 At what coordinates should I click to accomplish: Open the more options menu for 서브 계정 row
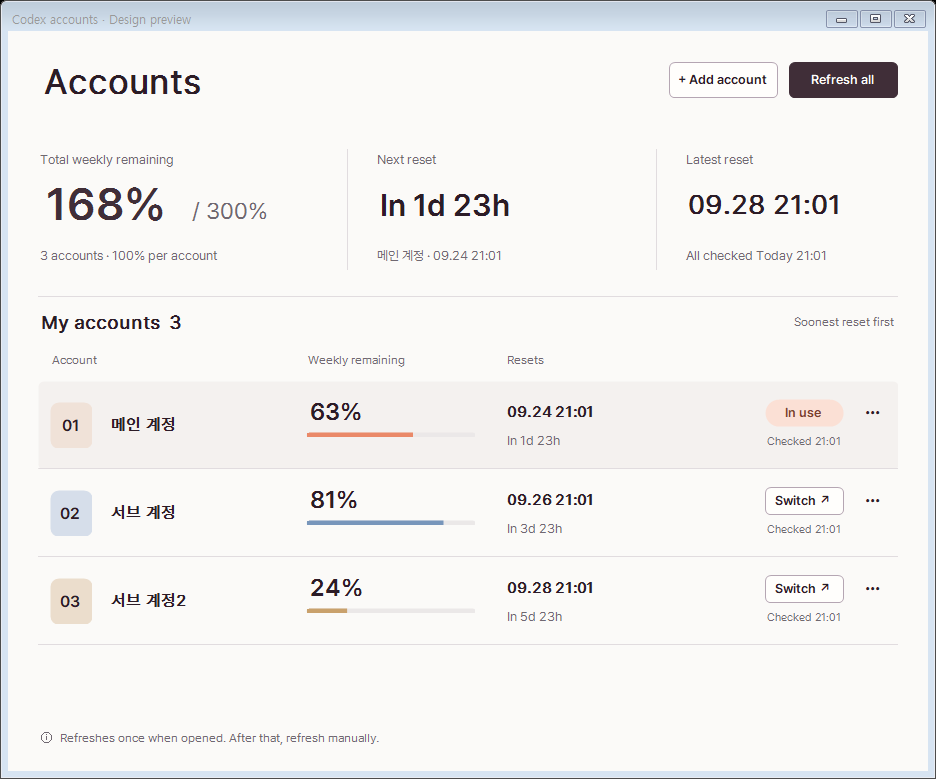pos(872,500)
